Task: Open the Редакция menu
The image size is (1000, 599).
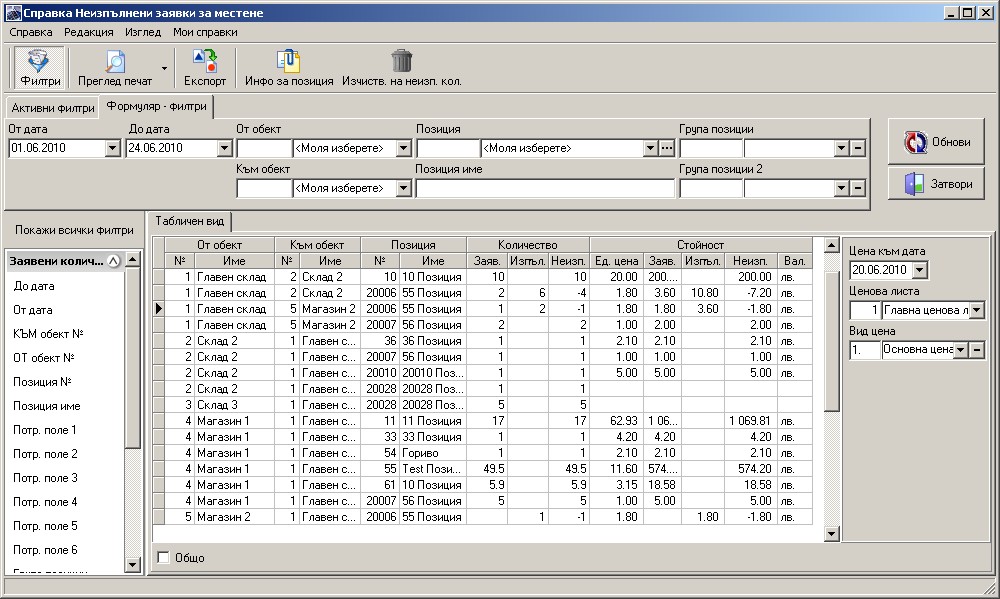Action: click(x=89, y=32)
